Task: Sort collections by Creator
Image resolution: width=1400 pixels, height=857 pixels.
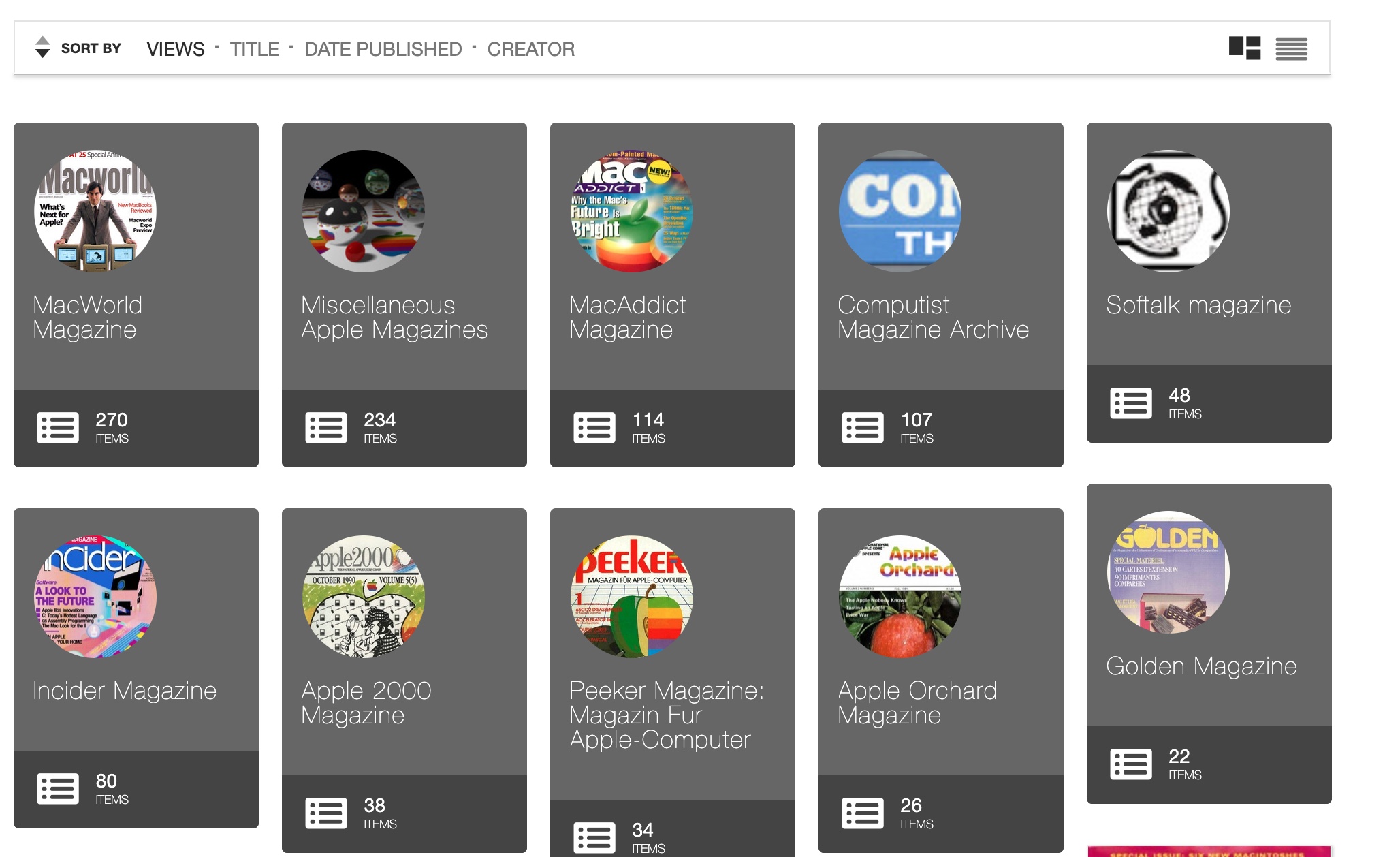Action: click(x=530, y=49)
